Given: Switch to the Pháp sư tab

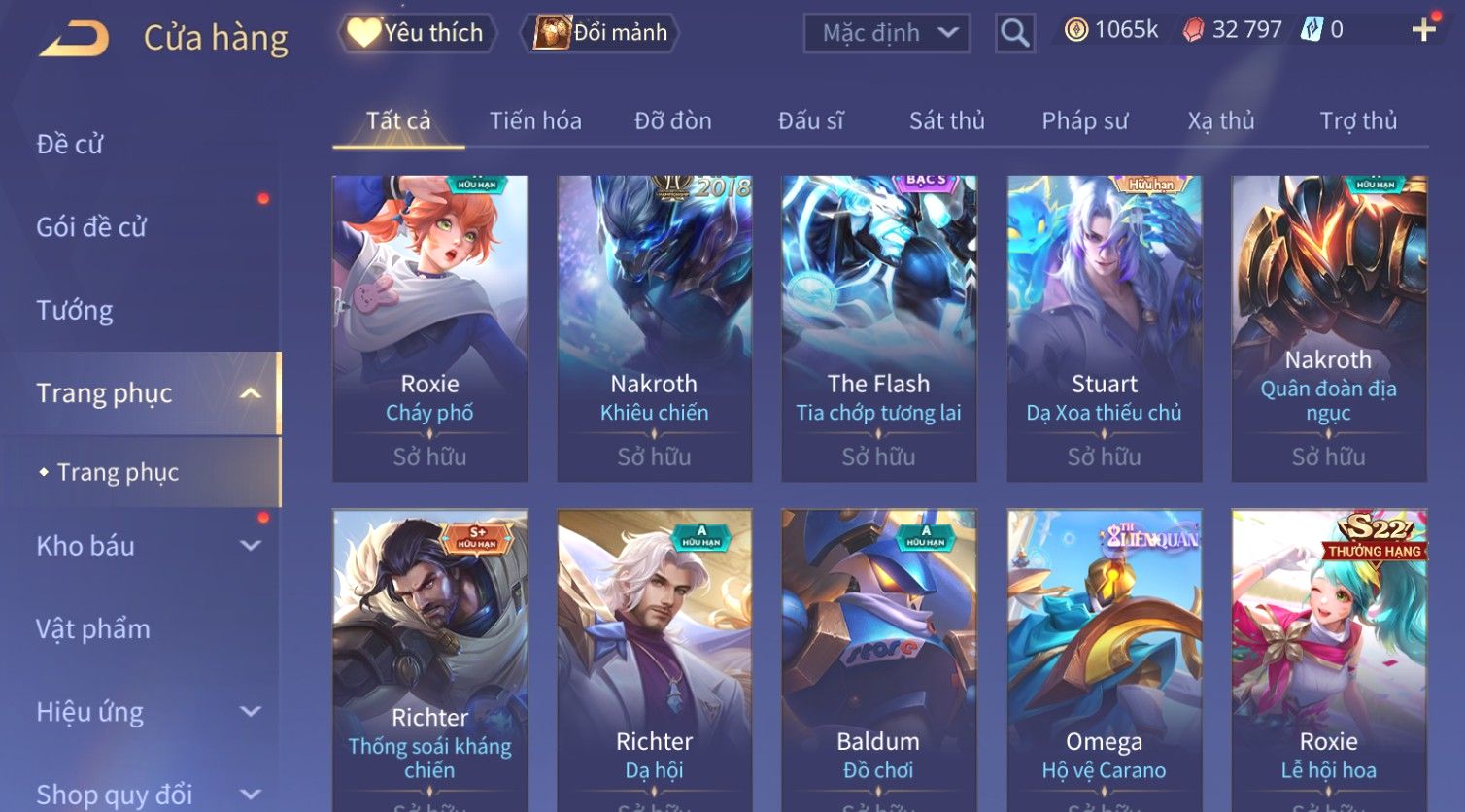Looking at the screenshot, I should (1085, 120).
